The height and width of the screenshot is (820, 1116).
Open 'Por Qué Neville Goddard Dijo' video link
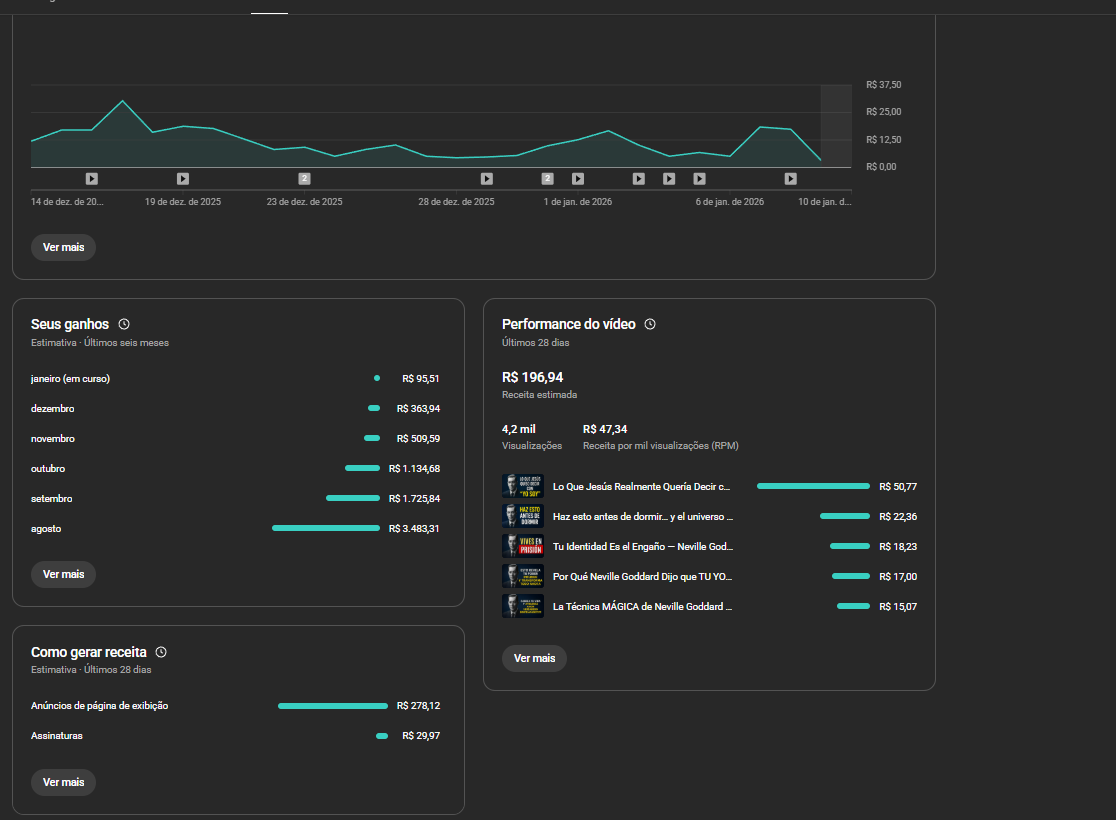[x=642, y=577]
